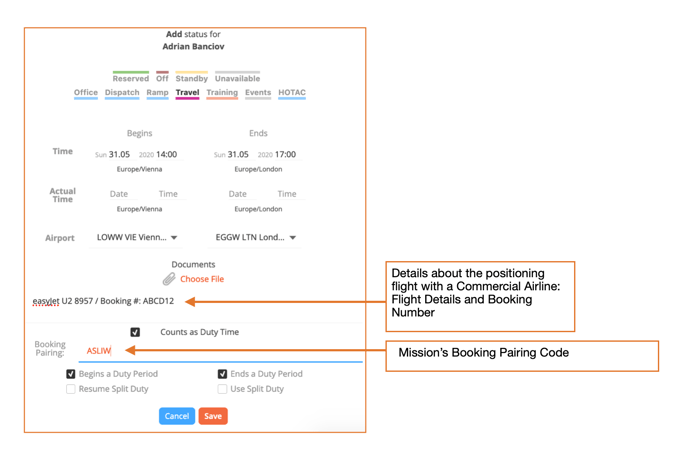Viewport: 688px width, 476px height.
Task: Open the LOWW VIE Vienna airport dropdown
Action: point(137,238)
